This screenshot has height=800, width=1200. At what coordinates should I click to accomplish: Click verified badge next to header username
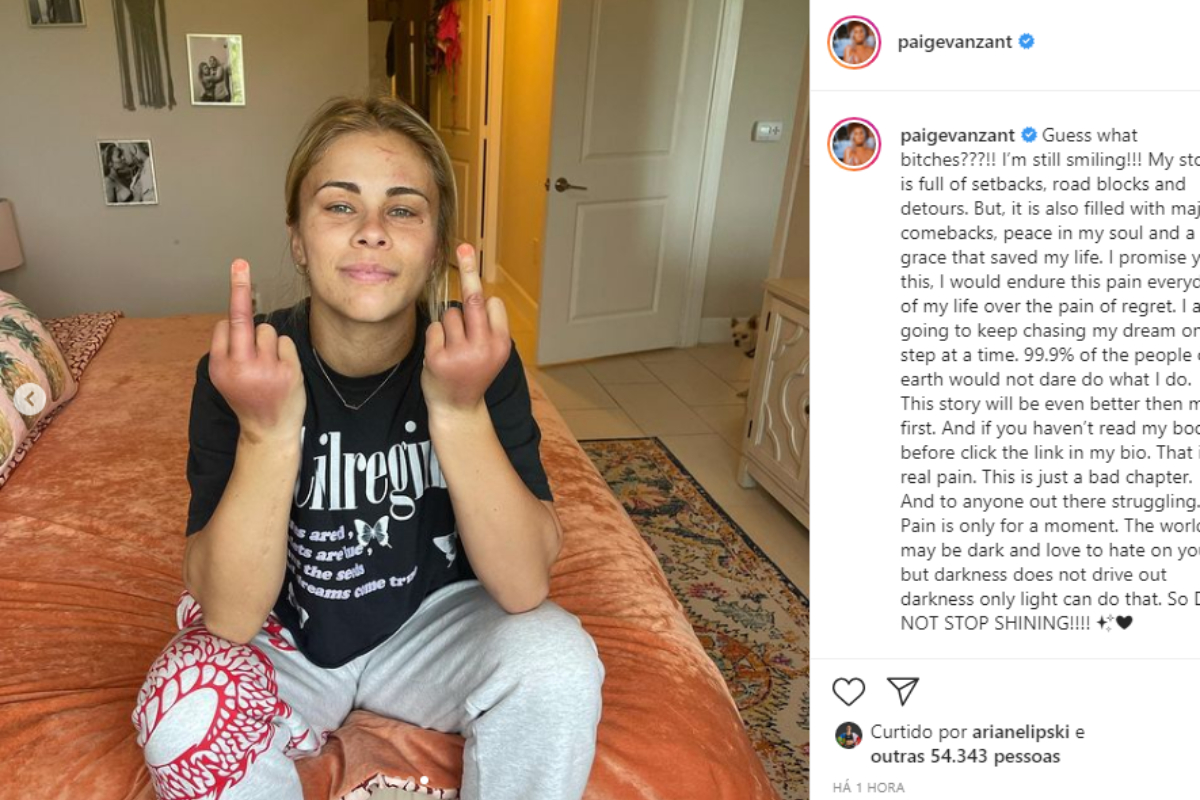tap(1026, 42)
